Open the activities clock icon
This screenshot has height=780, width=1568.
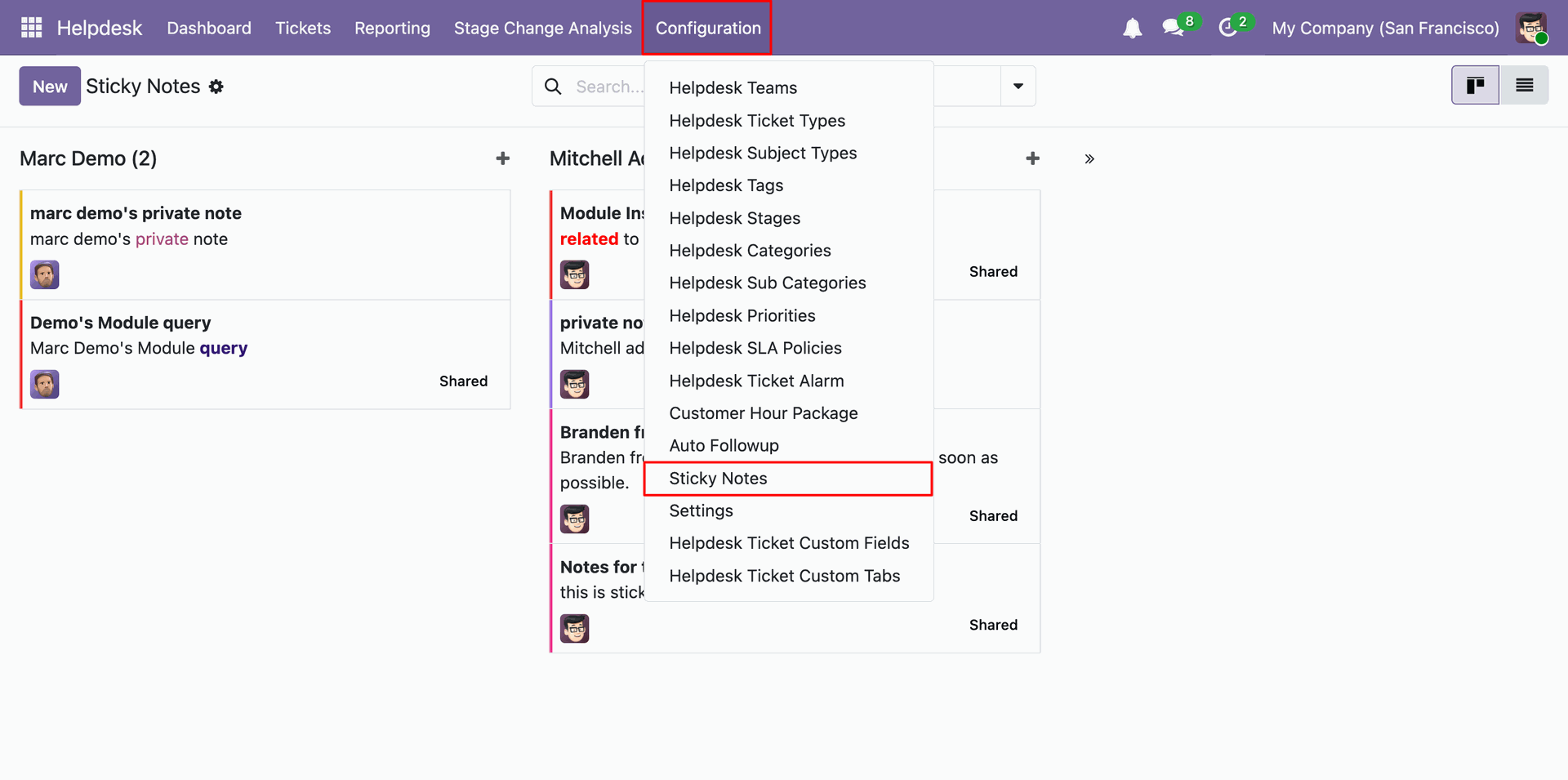click(1227, 29)
